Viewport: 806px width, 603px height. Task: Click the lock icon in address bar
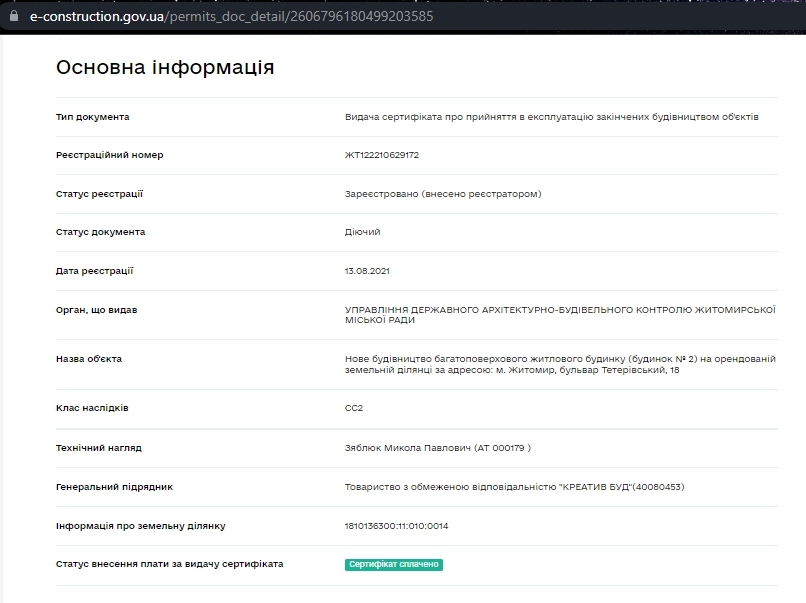14,16
